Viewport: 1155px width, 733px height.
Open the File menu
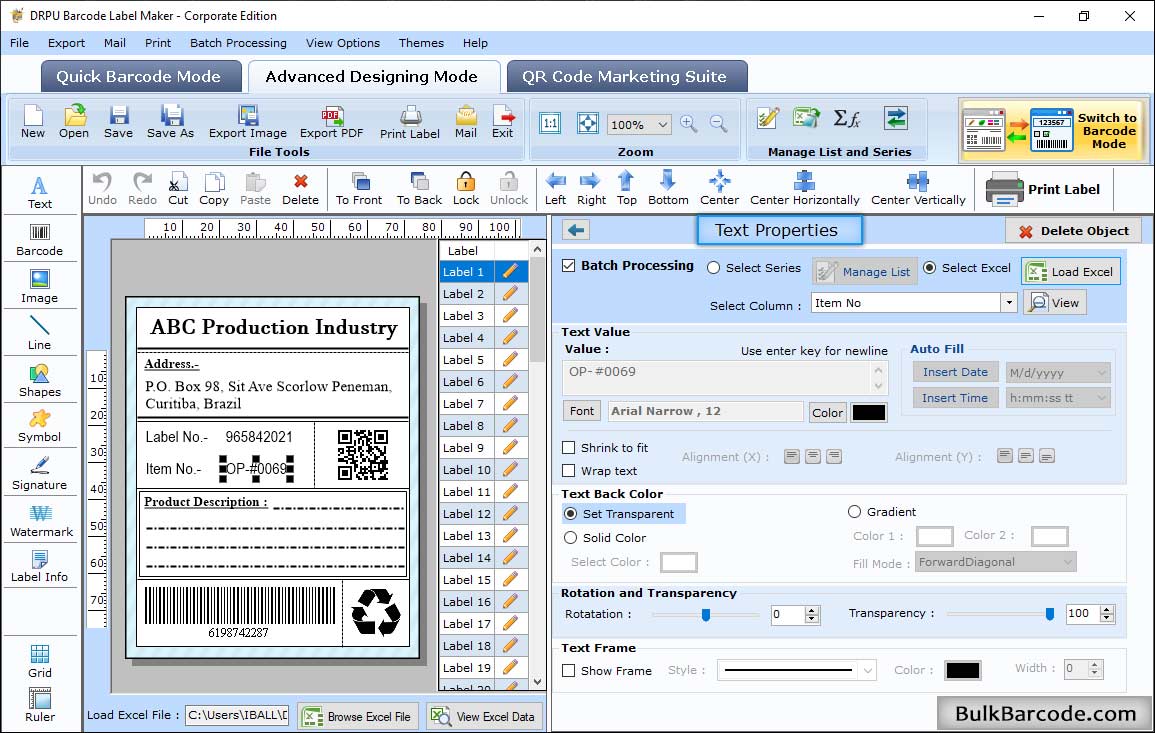click(x=19, y=43)
